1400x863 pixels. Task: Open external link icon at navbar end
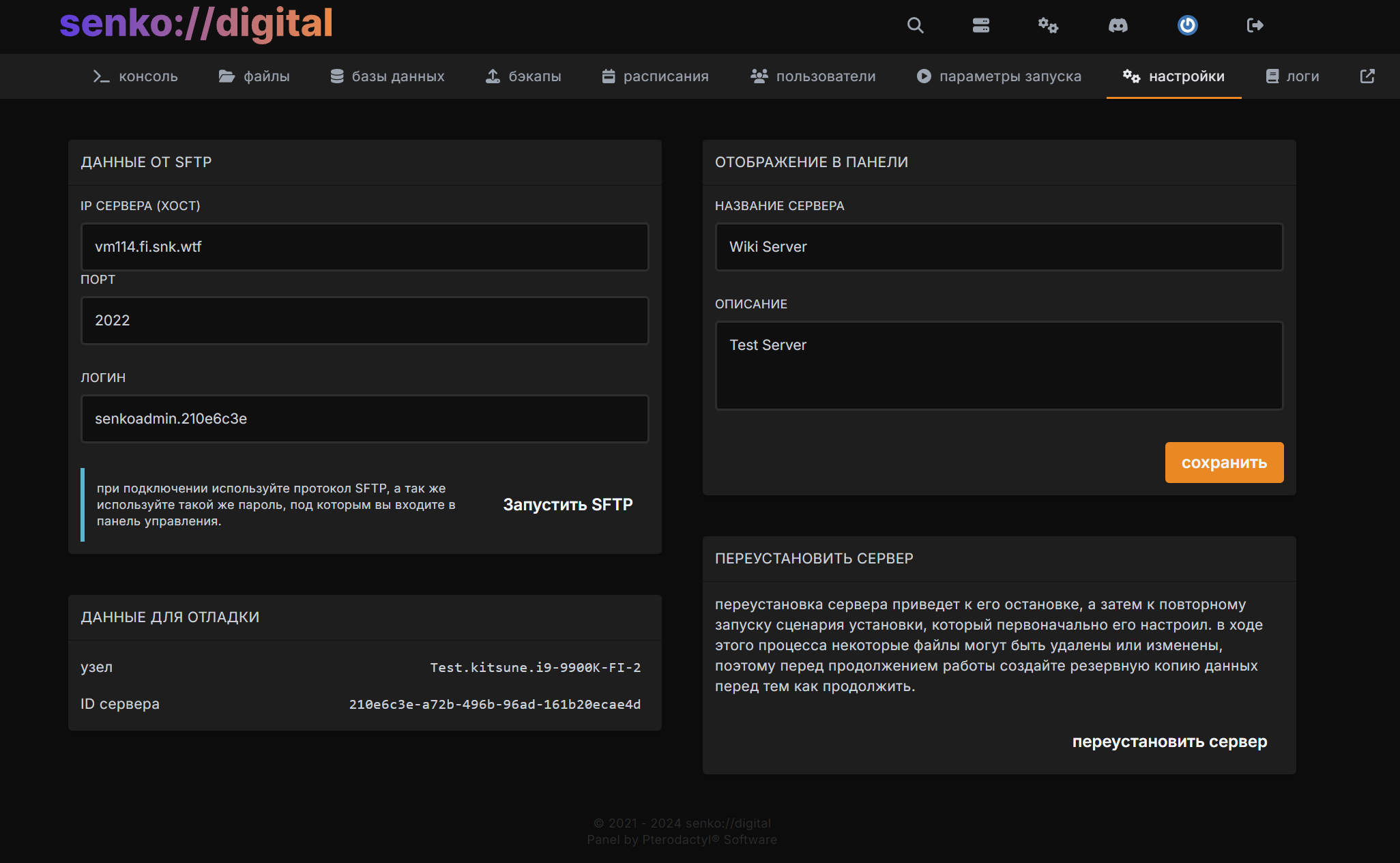pos(1367,76)
